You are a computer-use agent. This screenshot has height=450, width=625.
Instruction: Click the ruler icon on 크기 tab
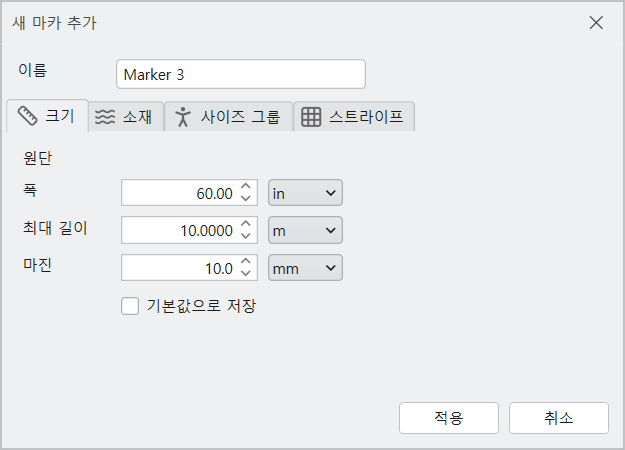[28, 116]
